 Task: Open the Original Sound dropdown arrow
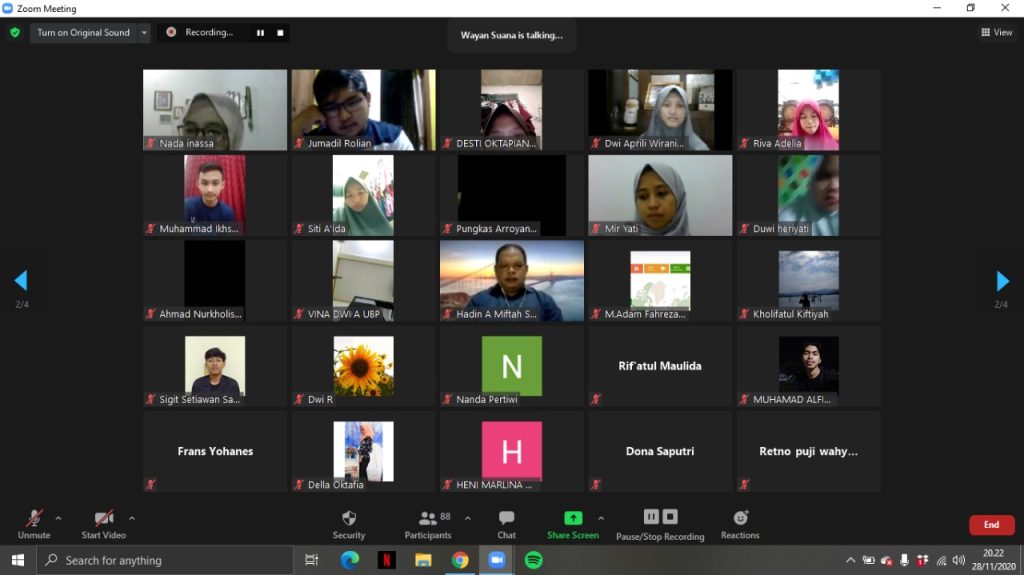click(144, 33)
